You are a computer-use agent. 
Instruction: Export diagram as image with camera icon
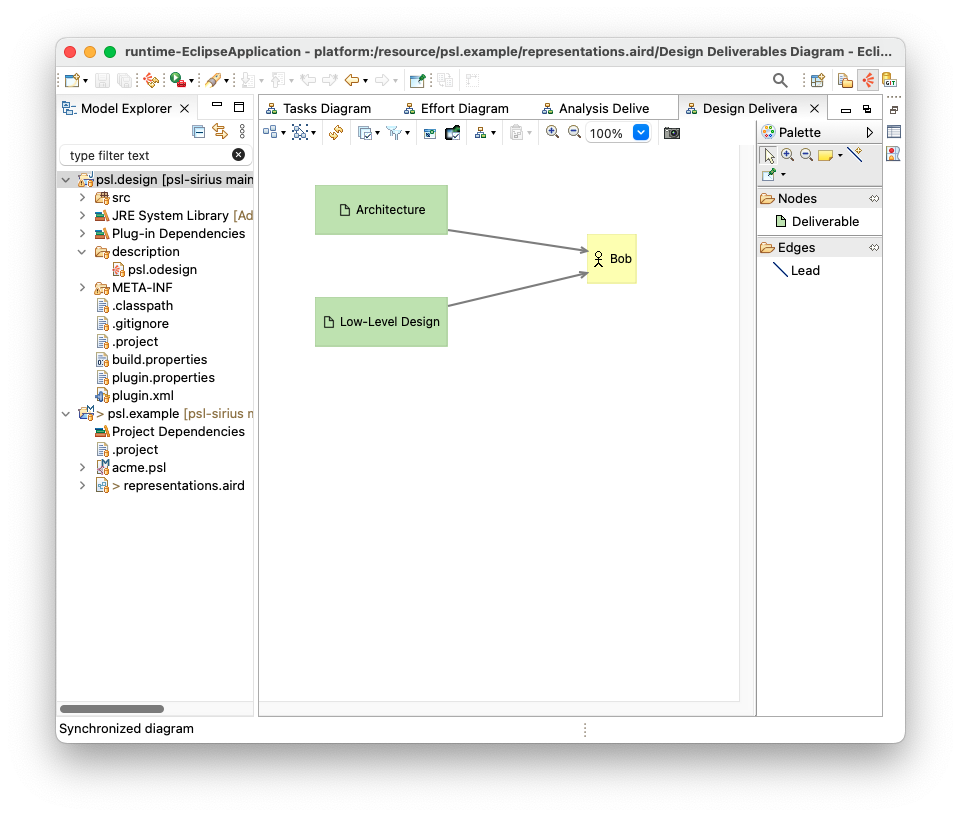click(672, 133)
